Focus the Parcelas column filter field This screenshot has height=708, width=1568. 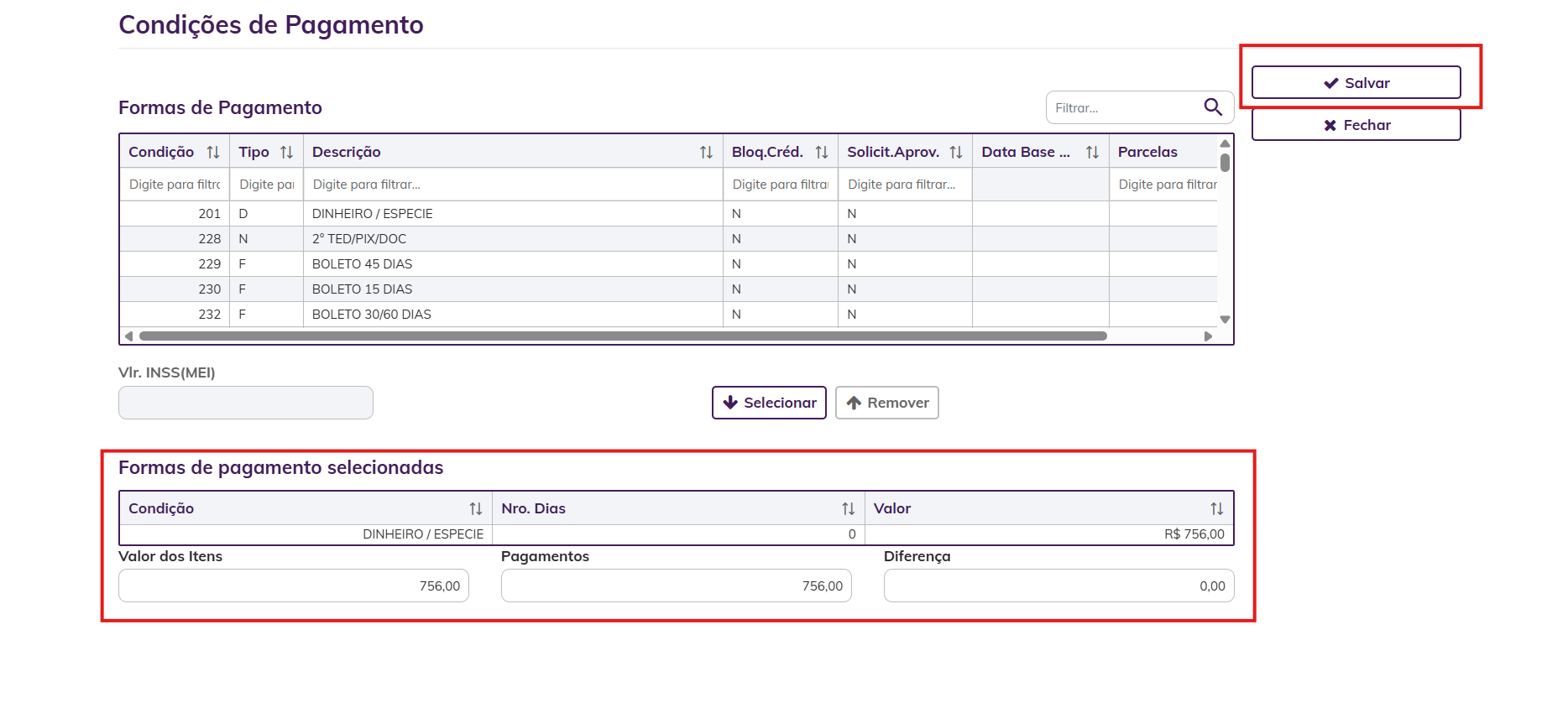tap(1163, 185)
